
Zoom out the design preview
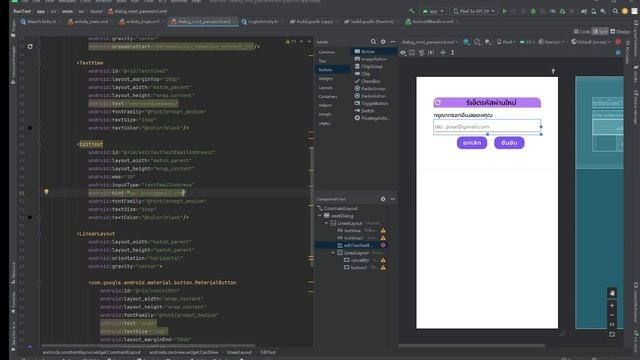coord(612,315)
